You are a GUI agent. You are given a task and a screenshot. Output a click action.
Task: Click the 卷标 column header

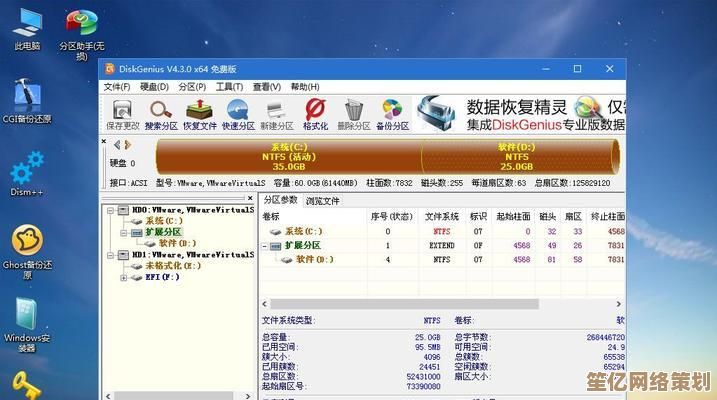click(314, 216)
